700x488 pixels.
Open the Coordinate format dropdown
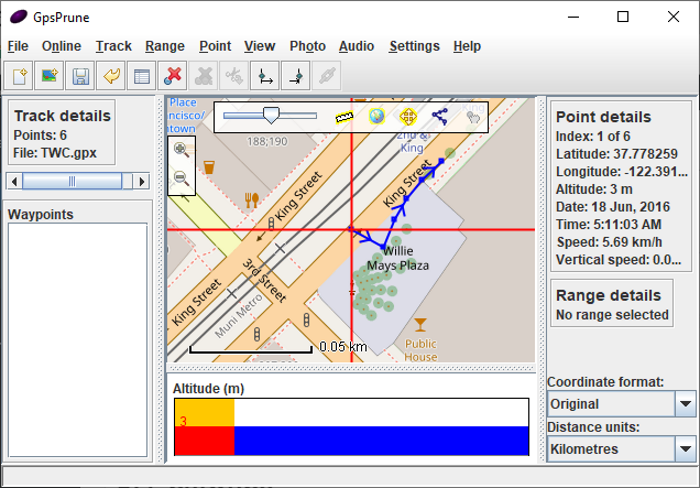pyautogui.click(x=684, y=404)
